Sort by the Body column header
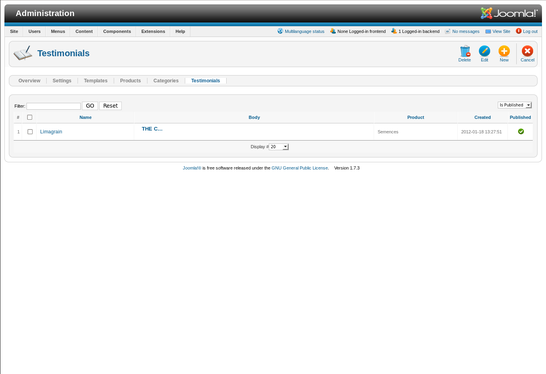546x374 pixels. click(x=254, y=117)
